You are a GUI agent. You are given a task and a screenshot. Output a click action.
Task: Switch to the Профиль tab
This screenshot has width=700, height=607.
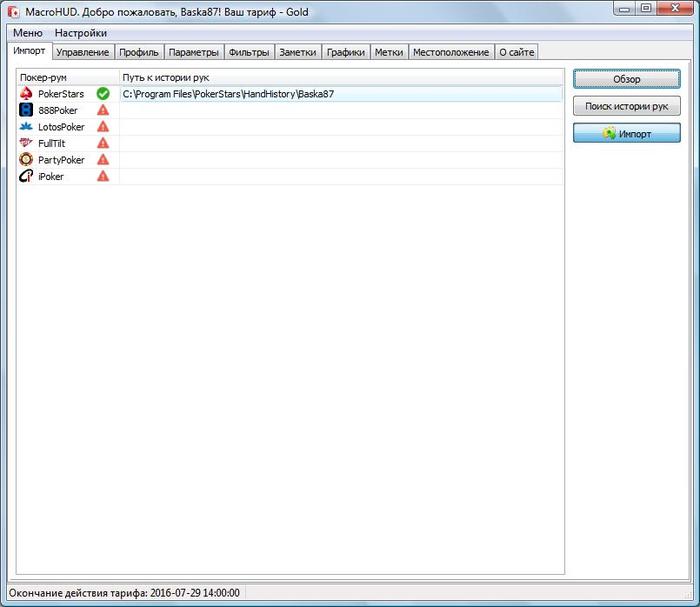(139, 52)
